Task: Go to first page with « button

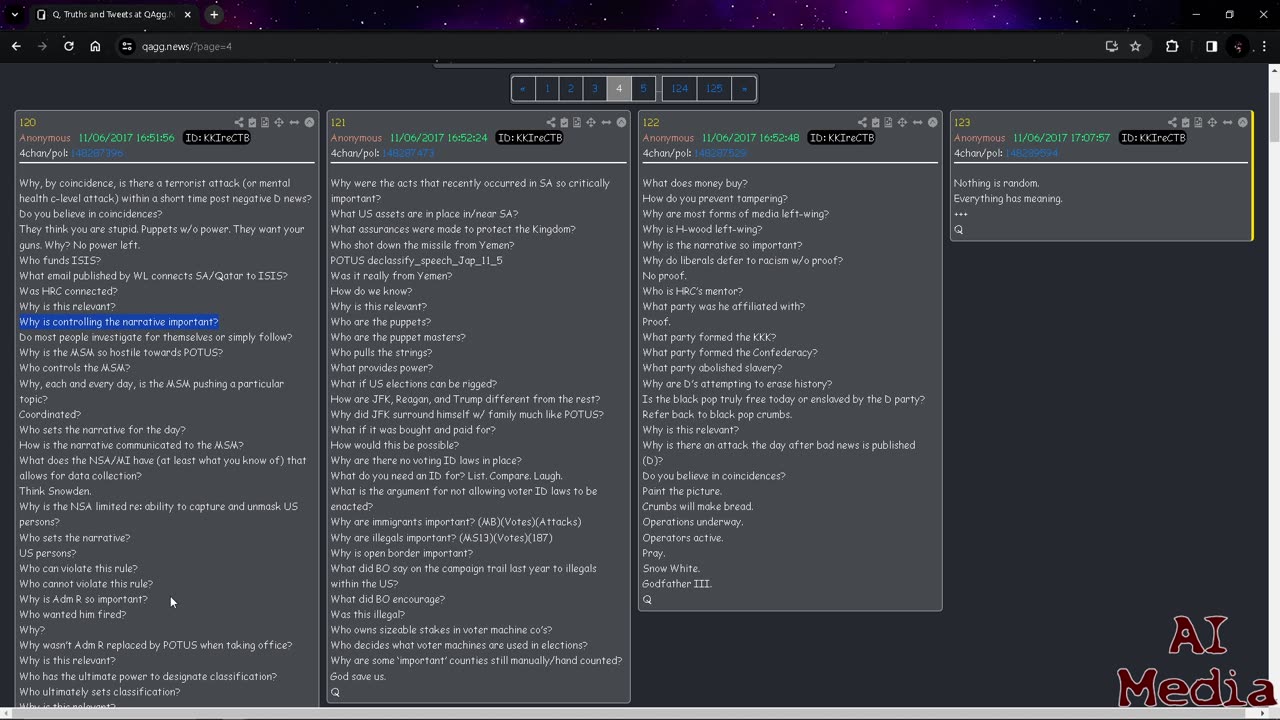Action: point(523,88)
